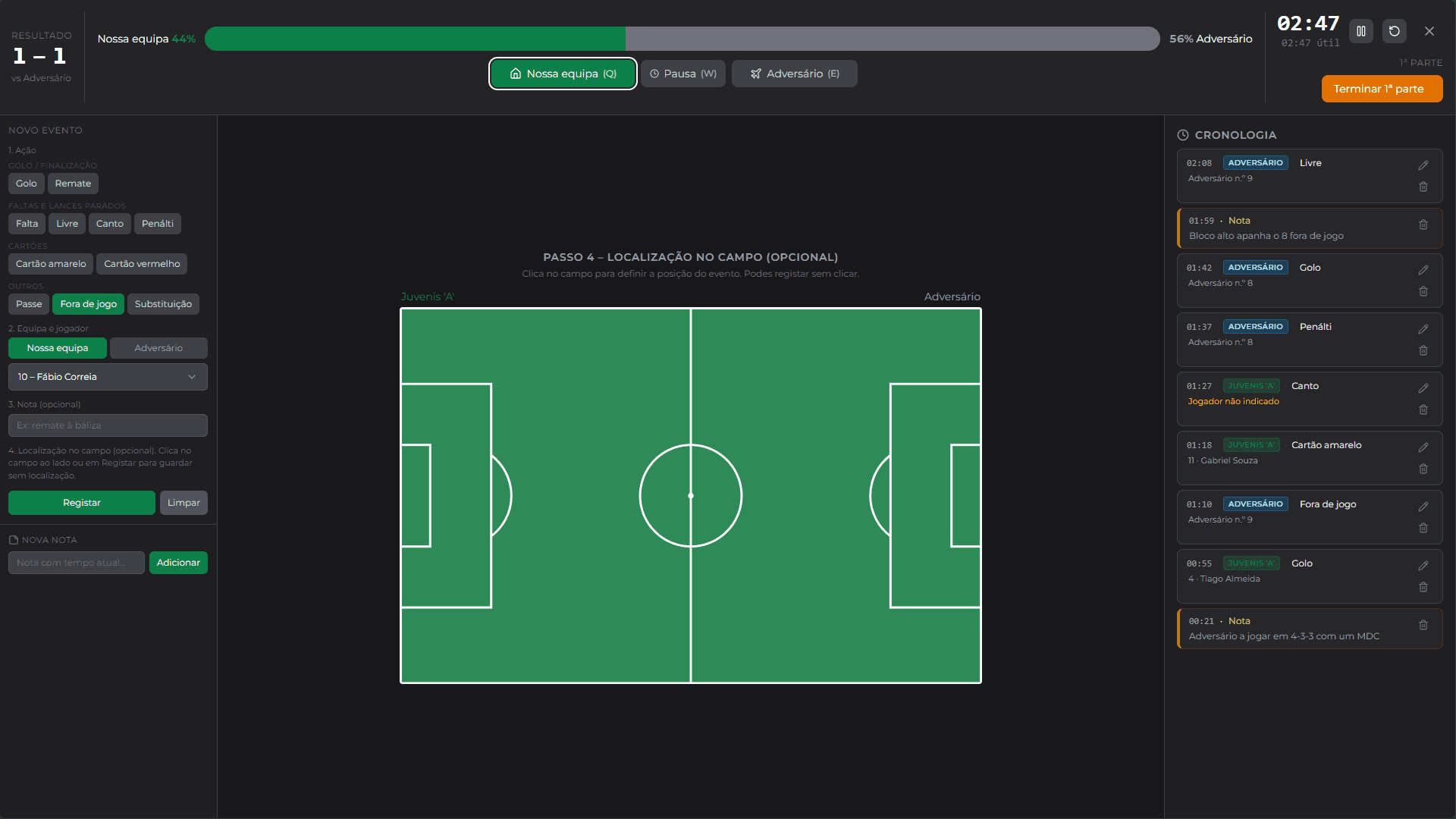
Task: Select the Cartão vermelho action
Action: [x=142, y=264]
